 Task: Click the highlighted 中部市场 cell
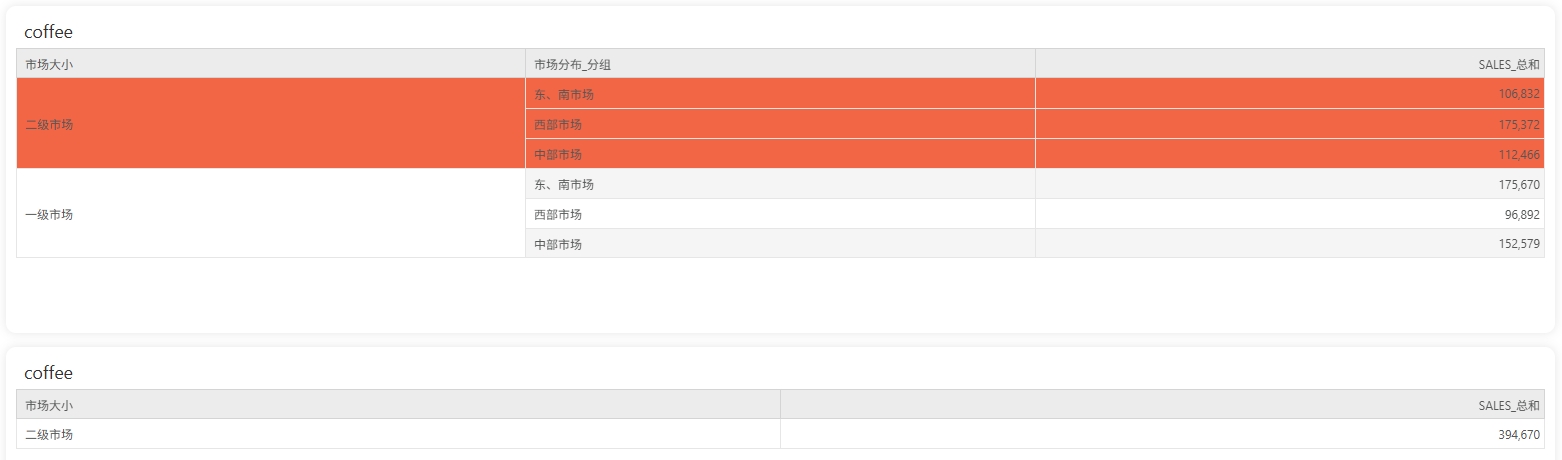tap(558, 154)
